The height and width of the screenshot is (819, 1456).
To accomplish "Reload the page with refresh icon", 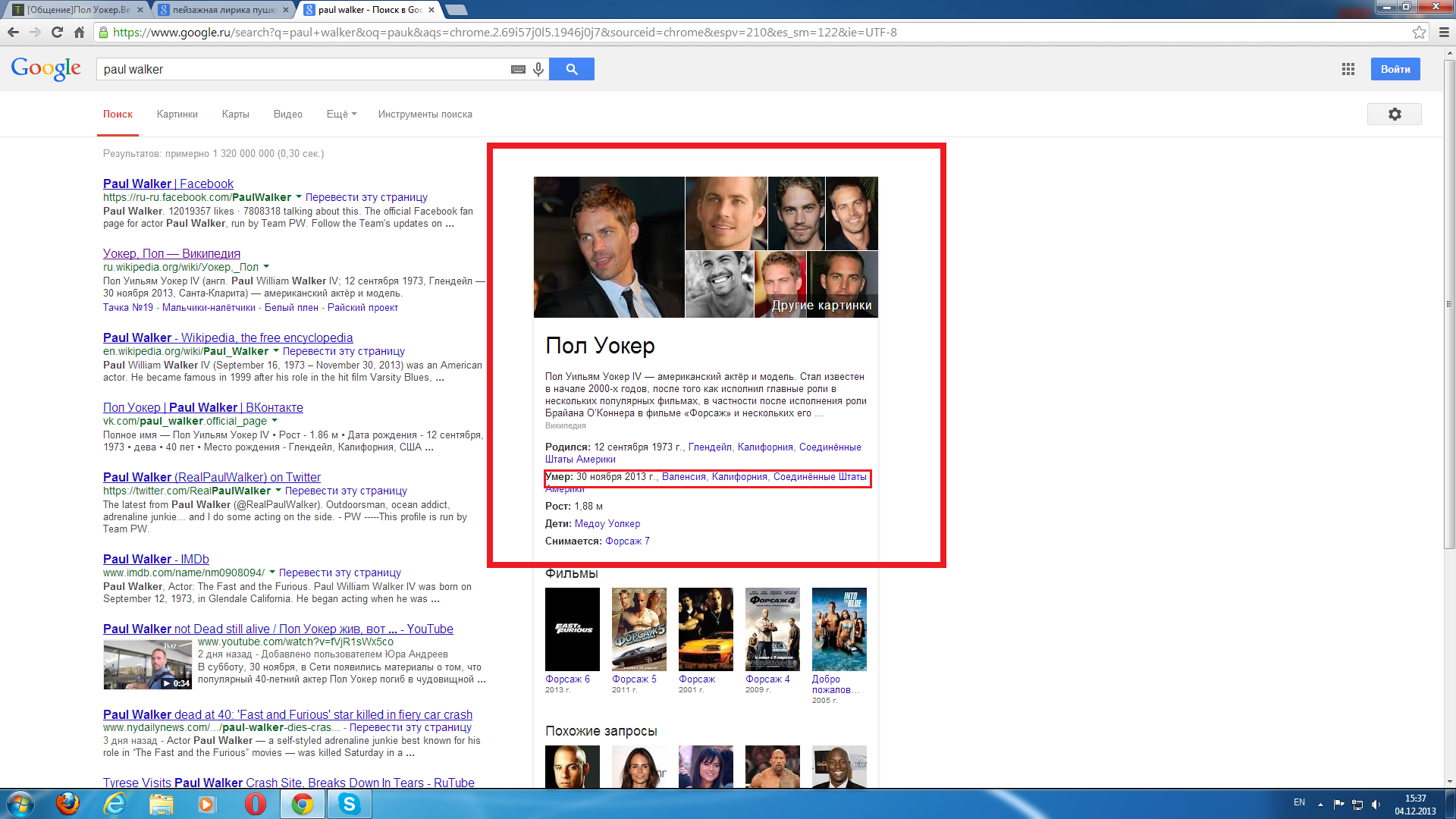I will tap(57, 32).
